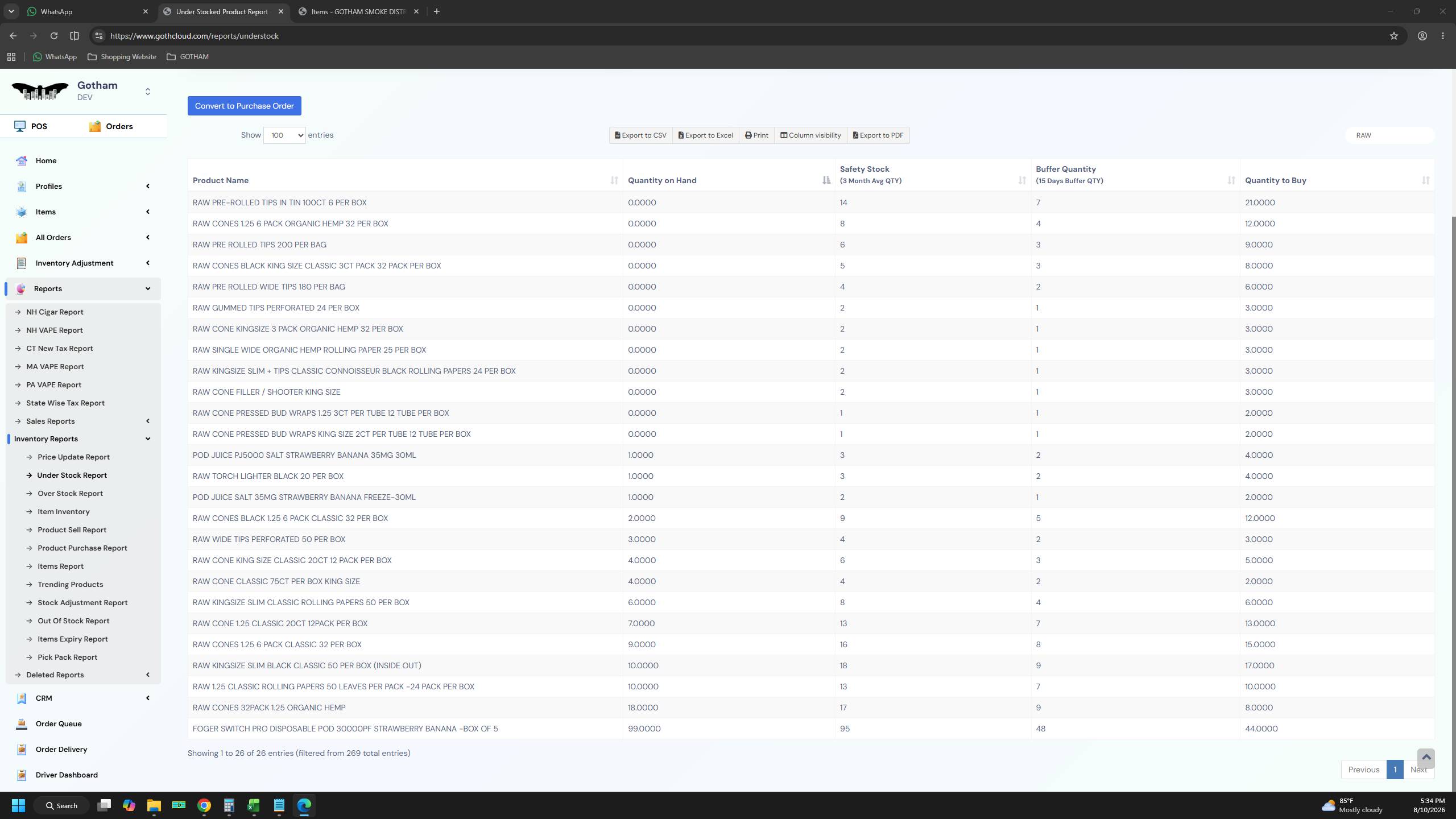This screenshot has width=1456, height=819.
Task: Open the Orders box icon
Action: point(95,126)
